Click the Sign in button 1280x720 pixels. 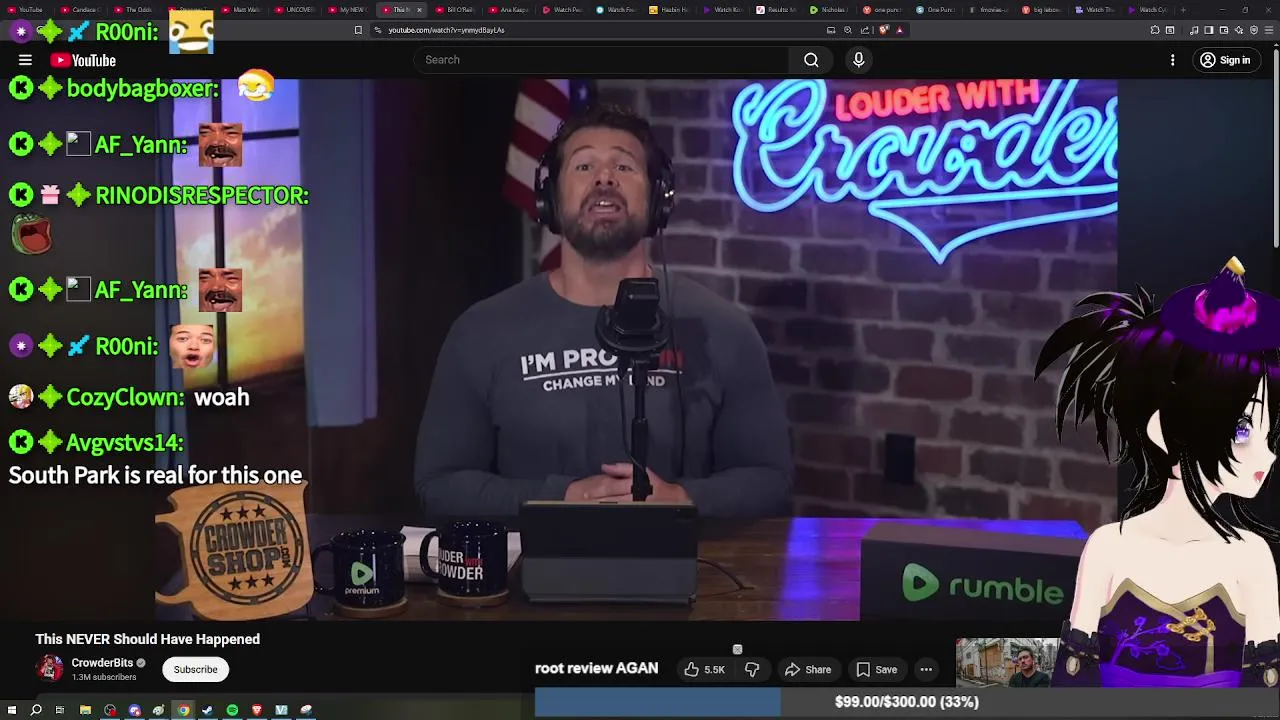point(1225,60)
